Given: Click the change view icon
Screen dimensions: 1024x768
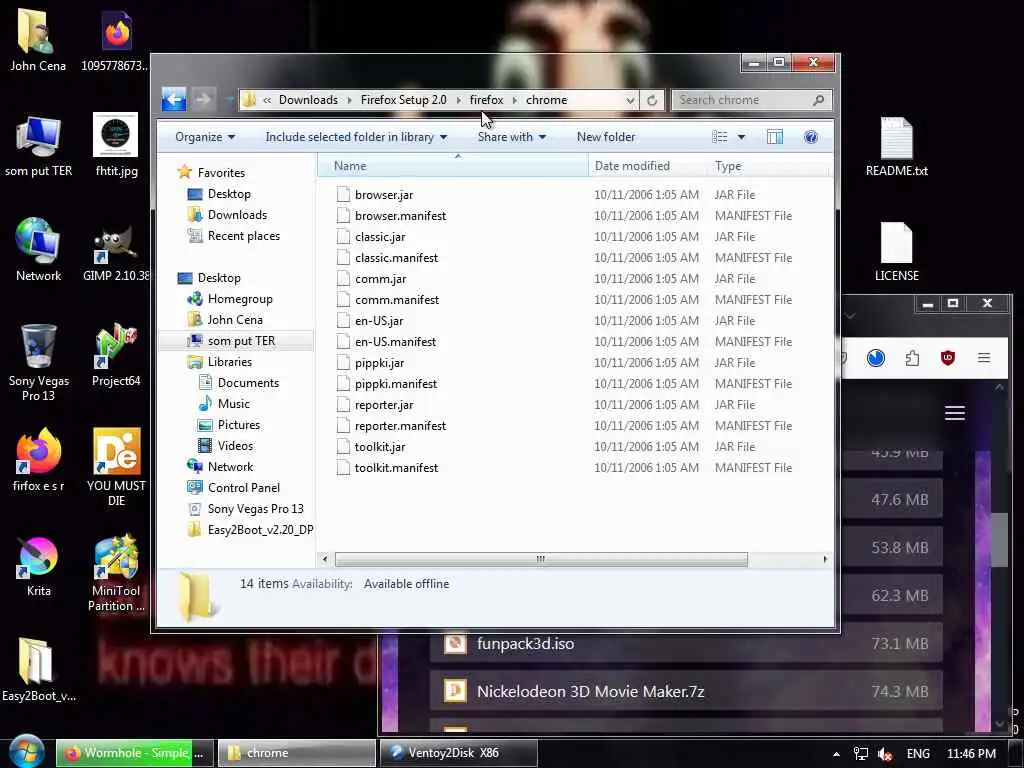Looking at the screenshot, I should [x=720, y=137].
